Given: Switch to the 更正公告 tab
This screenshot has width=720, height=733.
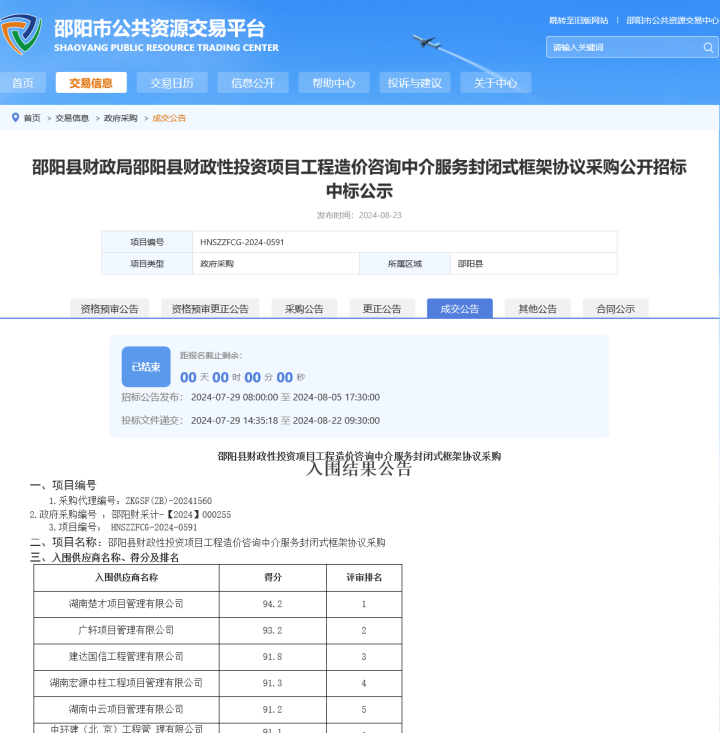Looking at the screenshot, I should [x=382, y=309].
